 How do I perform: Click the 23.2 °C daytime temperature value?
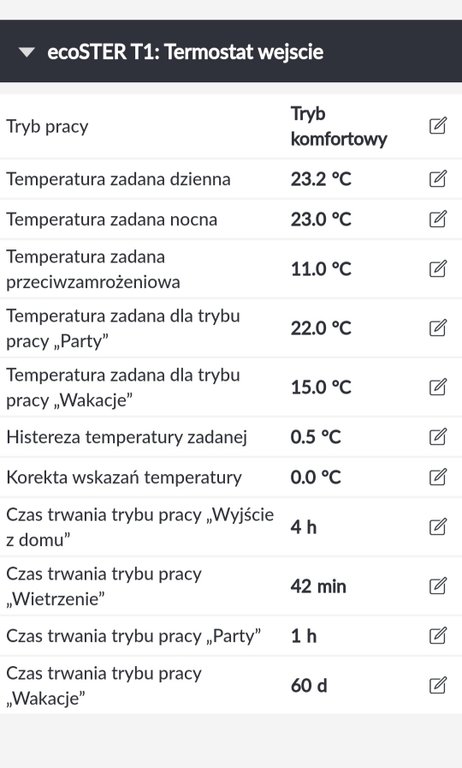[321, 179]
